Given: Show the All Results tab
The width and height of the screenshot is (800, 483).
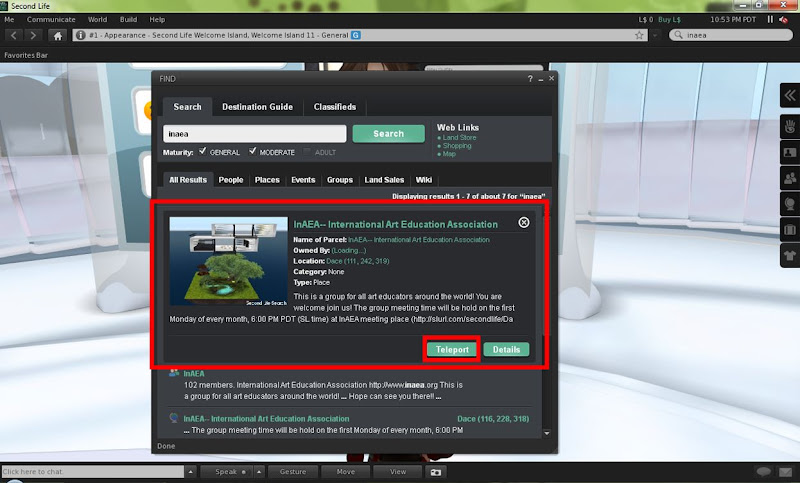Looking at the screenshot, I should 188,180.
